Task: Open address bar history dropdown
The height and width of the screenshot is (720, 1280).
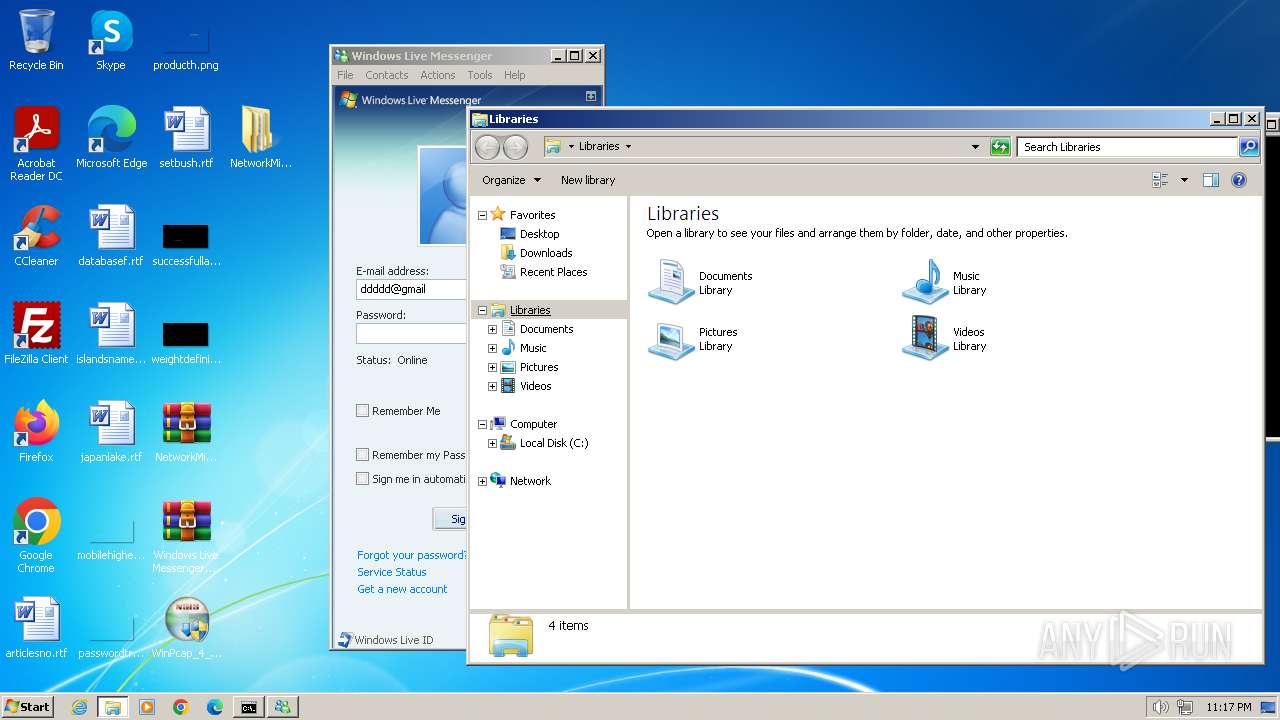Action: point(975,147)
